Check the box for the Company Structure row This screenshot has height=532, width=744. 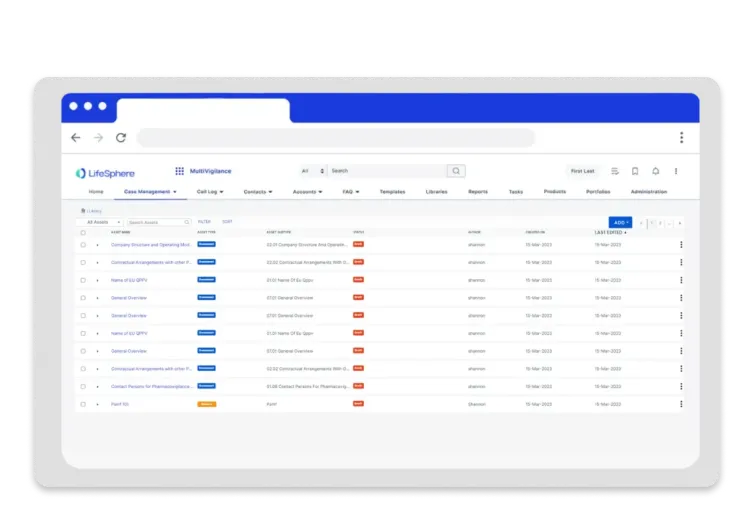click(x=83, y=245)
